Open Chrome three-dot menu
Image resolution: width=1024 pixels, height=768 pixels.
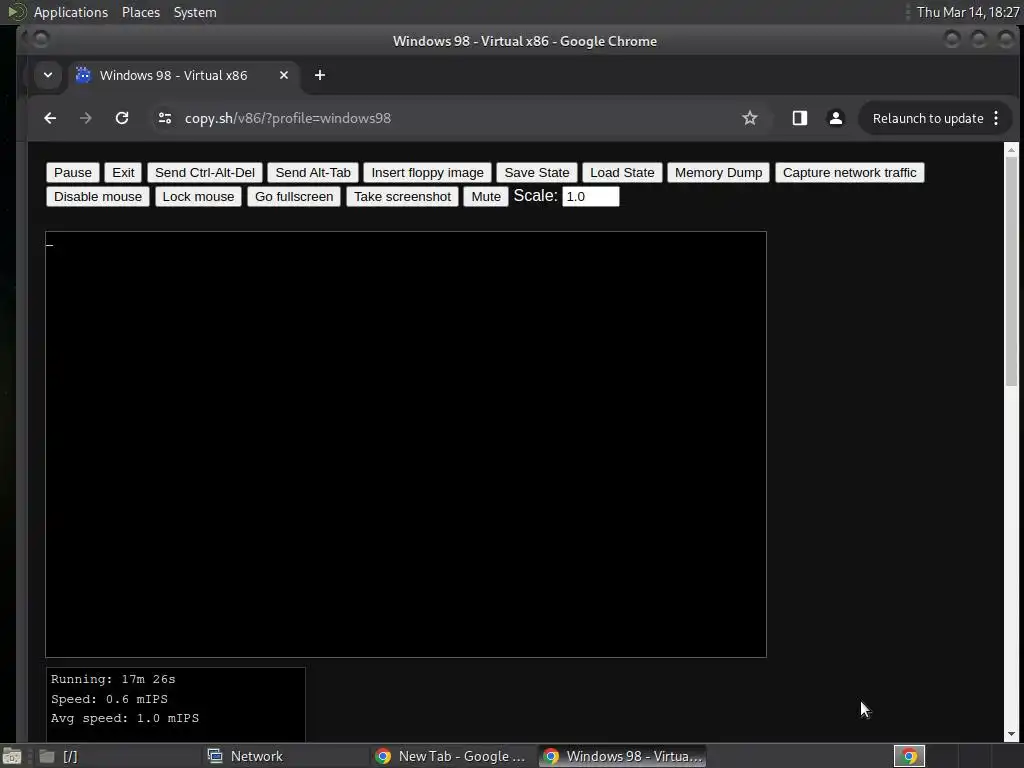pyautogui.click(x=996, y=118)
